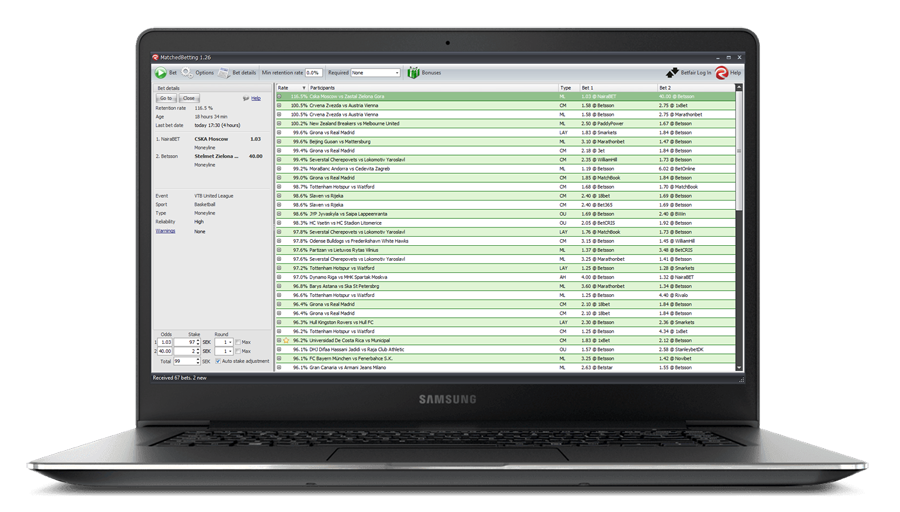Click the Odds 40.00 input field
This screenshot has width=900, height=512.
point(165,351)
